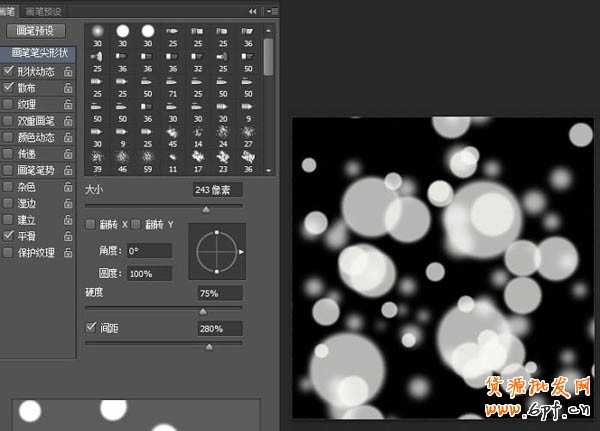The height and width of the screenshot is (431, 600).
Task: Enable the 翻转 X flip checkbox
Action: pyautogui.click(x=91, y=224)
